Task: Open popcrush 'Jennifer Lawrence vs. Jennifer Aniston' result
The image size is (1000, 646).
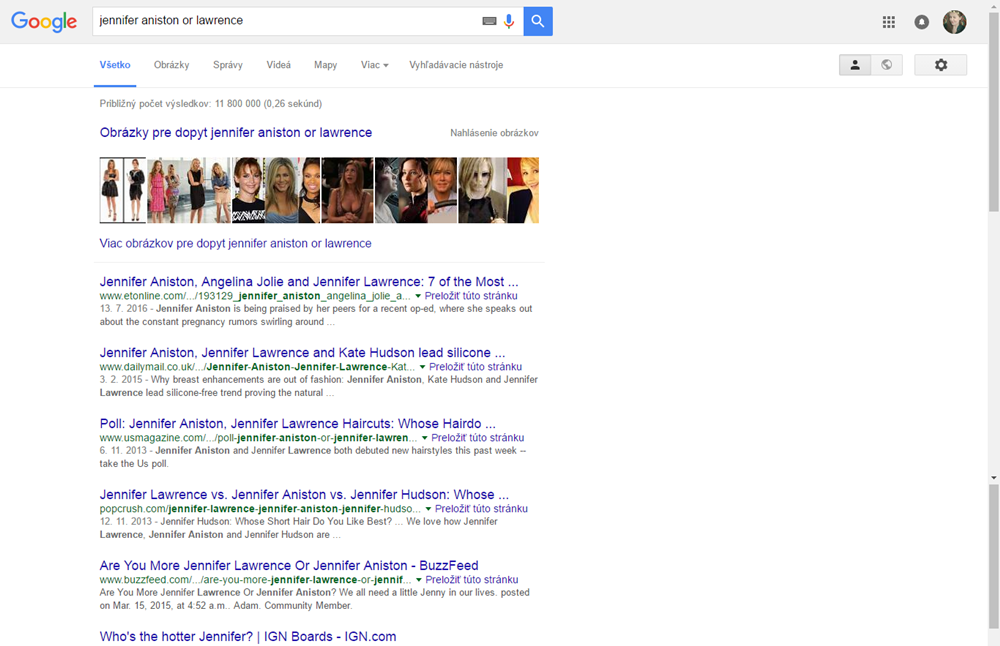Action: click(x=304, y=494)
